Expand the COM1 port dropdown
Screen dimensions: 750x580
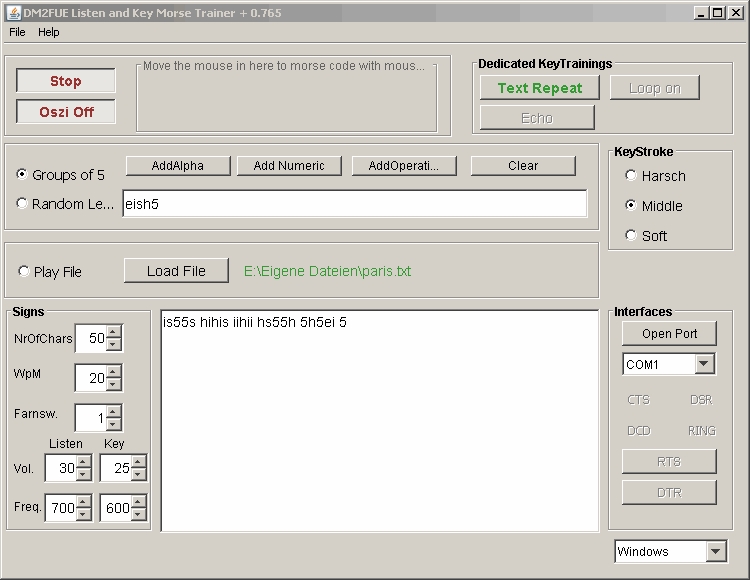(703, 364)
